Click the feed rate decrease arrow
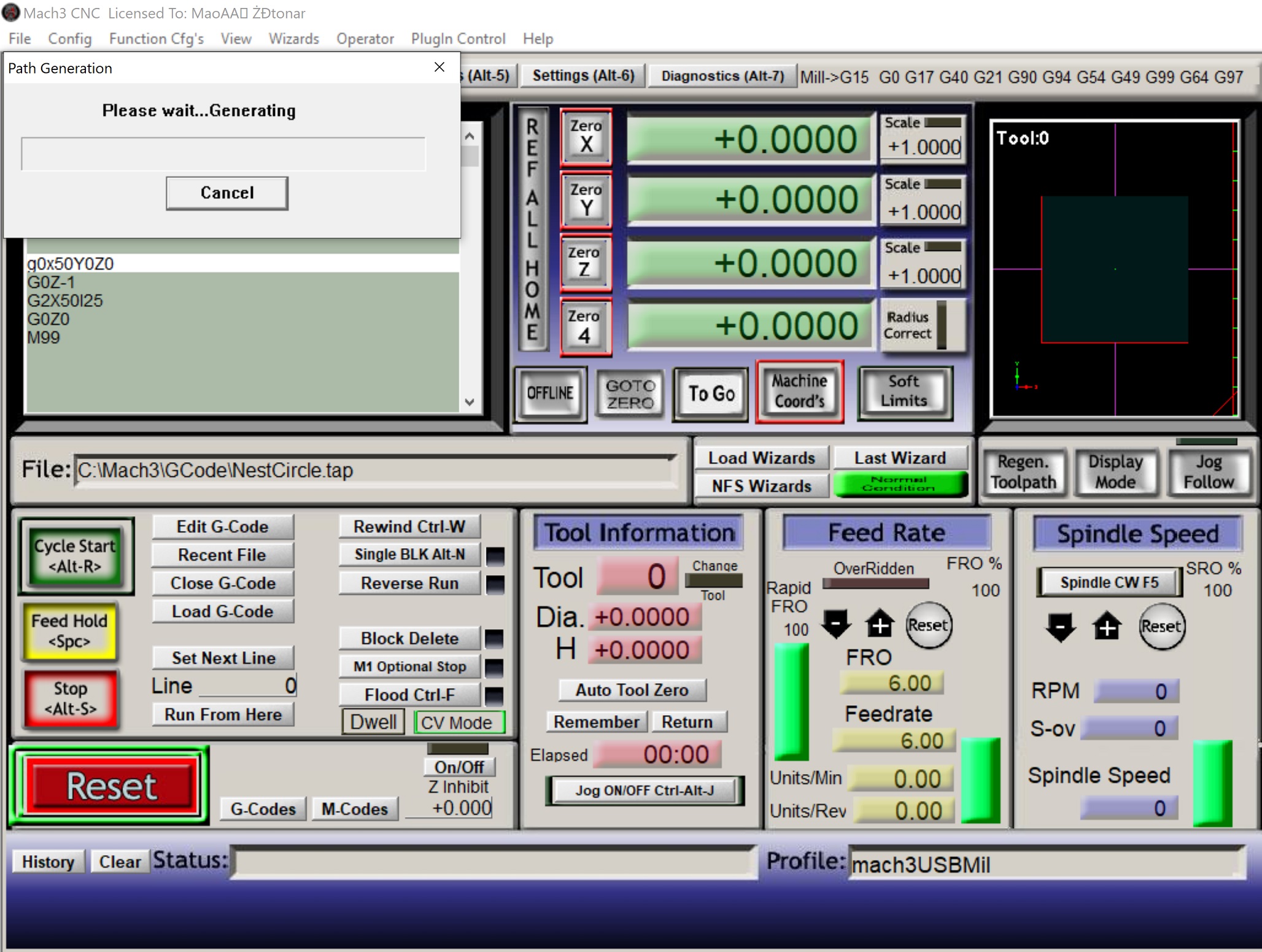 click(835, 624)
